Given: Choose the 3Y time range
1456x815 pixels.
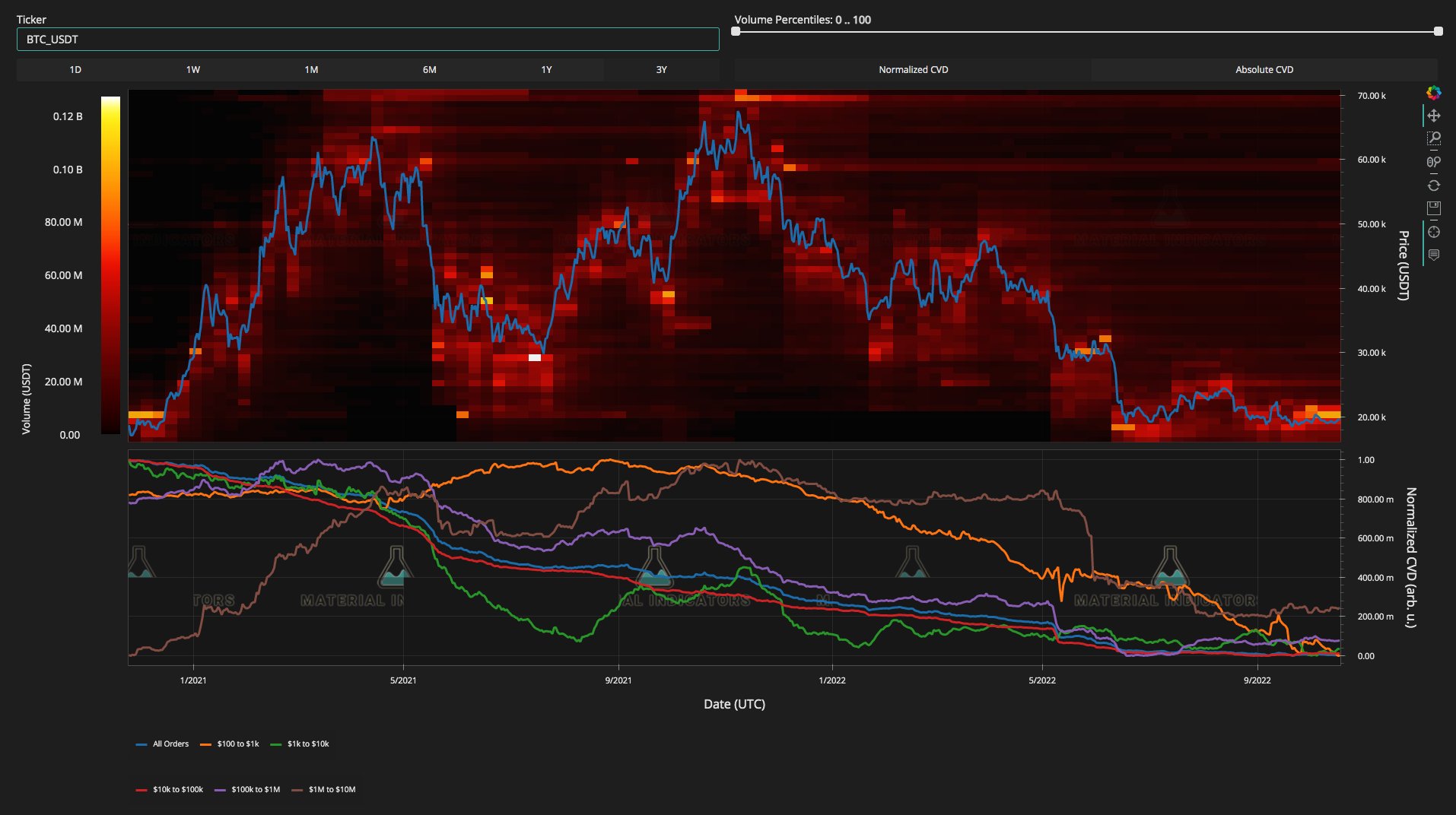Looking at the screenshot, I should 661,70.
